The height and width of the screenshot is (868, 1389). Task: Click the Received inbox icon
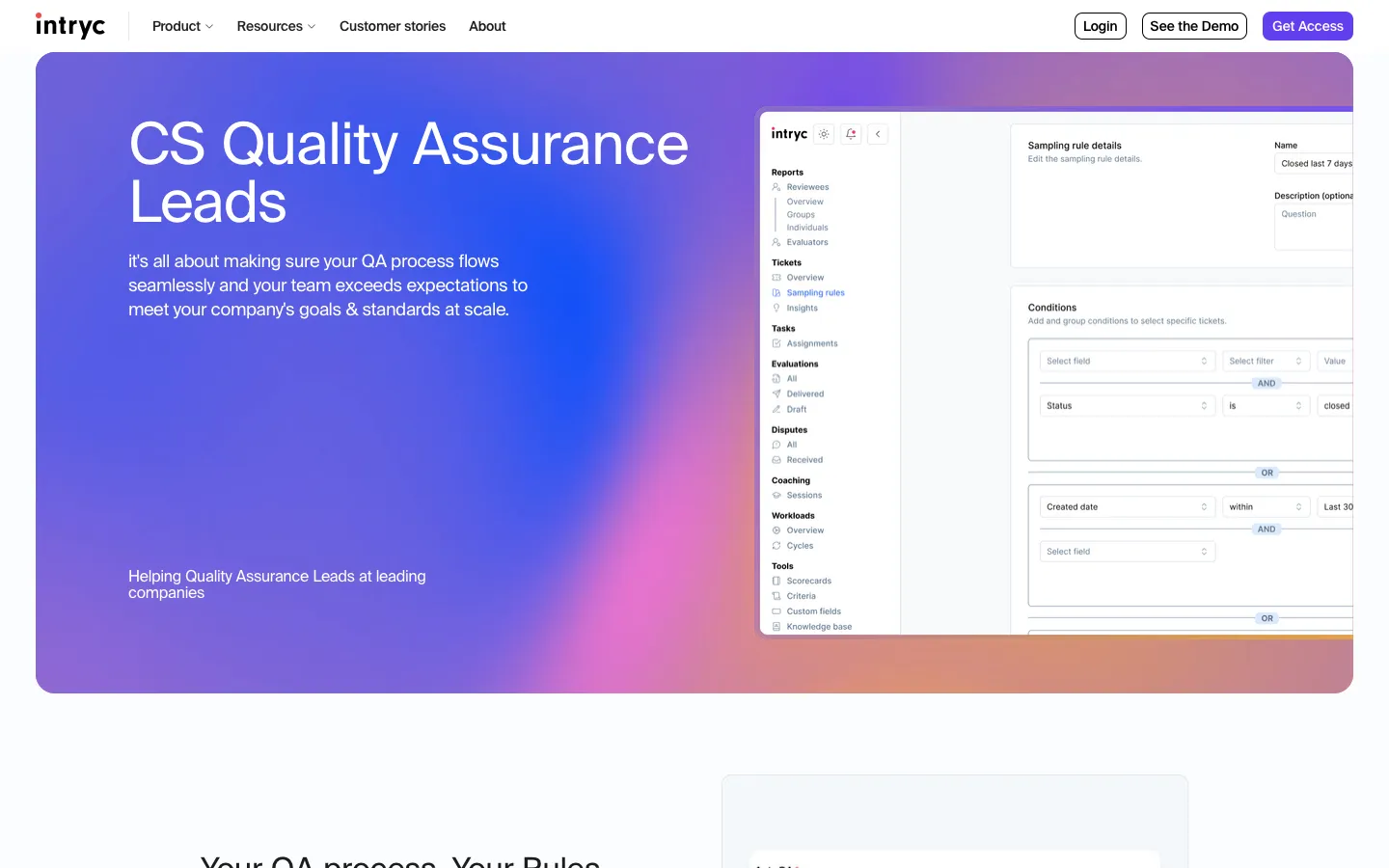tap(776, 460)
